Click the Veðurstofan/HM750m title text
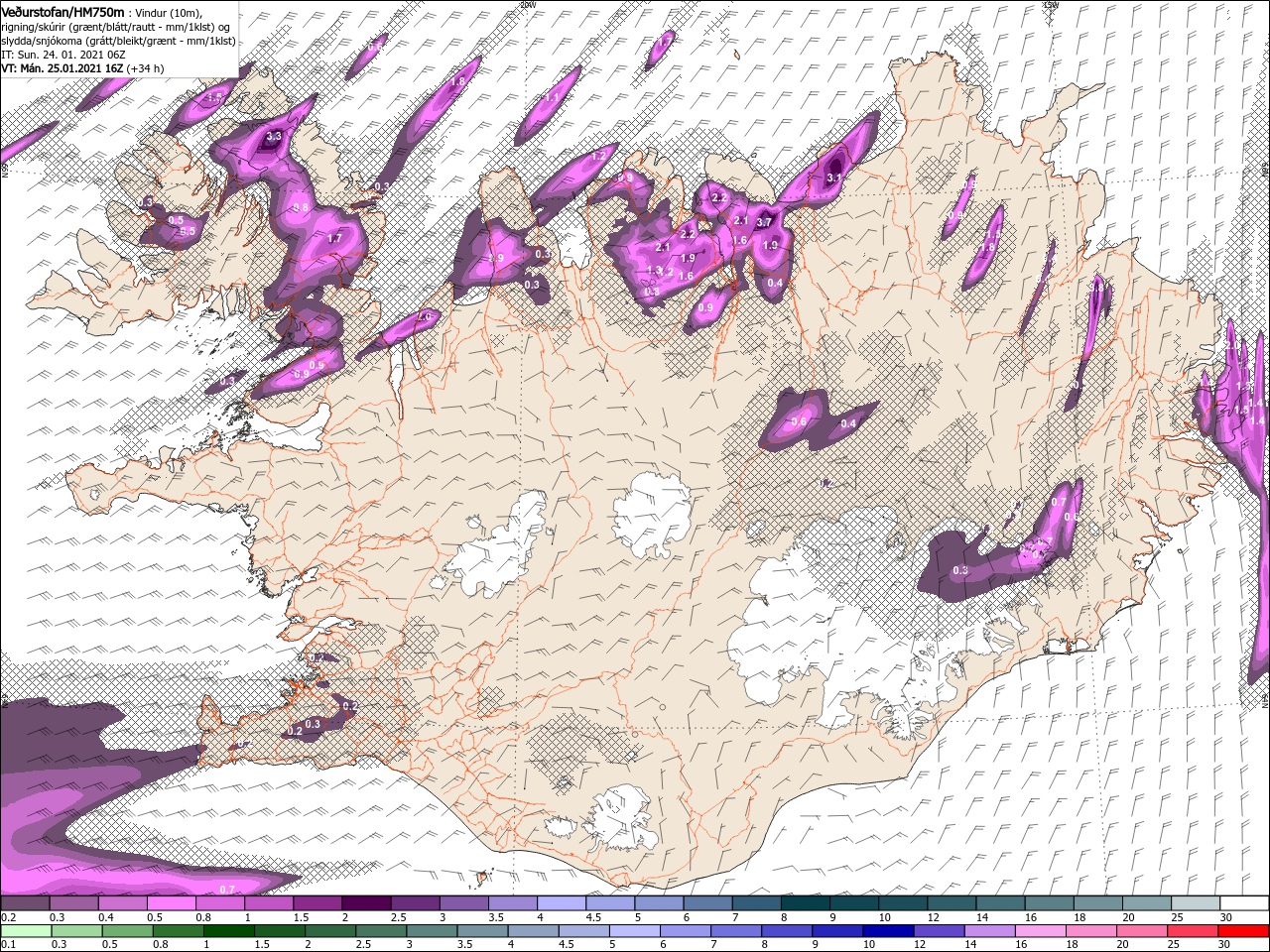Screen dimensions: 1270x952 pos(63,12)
